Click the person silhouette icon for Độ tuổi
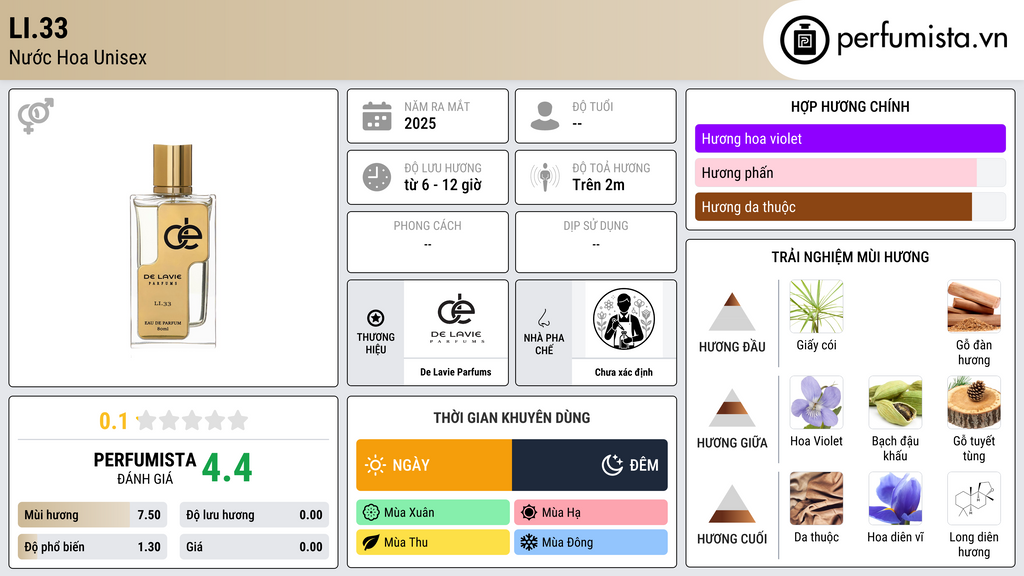Viewport: 1024px width, 576px height. (x=545, y=116)
